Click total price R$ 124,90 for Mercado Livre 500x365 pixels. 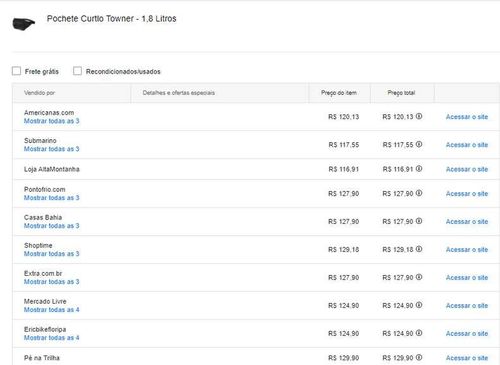[x=398, y=306]
